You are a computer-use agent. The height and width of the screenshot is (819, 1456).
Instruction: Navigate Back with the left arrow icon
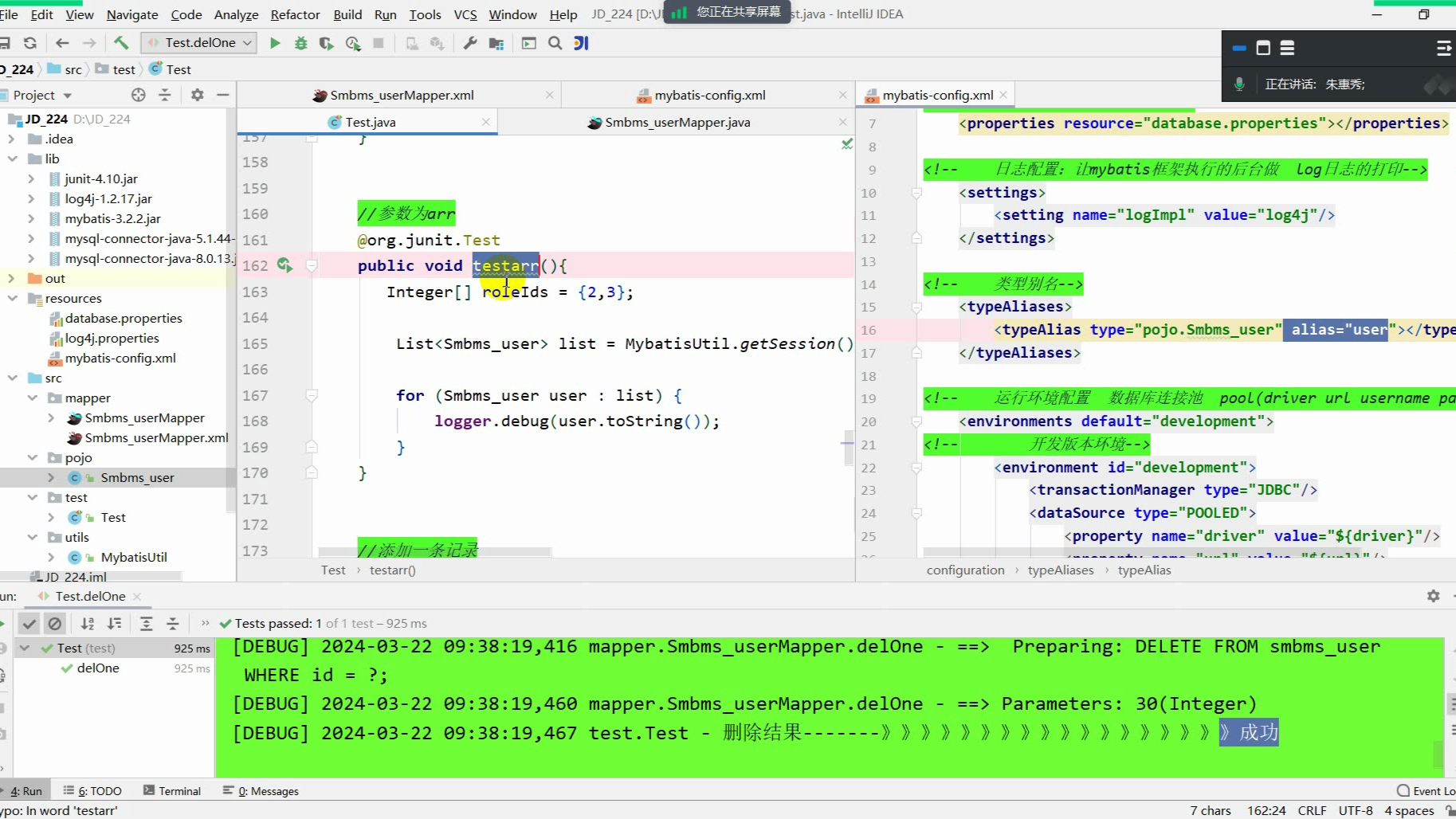[x=62, y=43]
